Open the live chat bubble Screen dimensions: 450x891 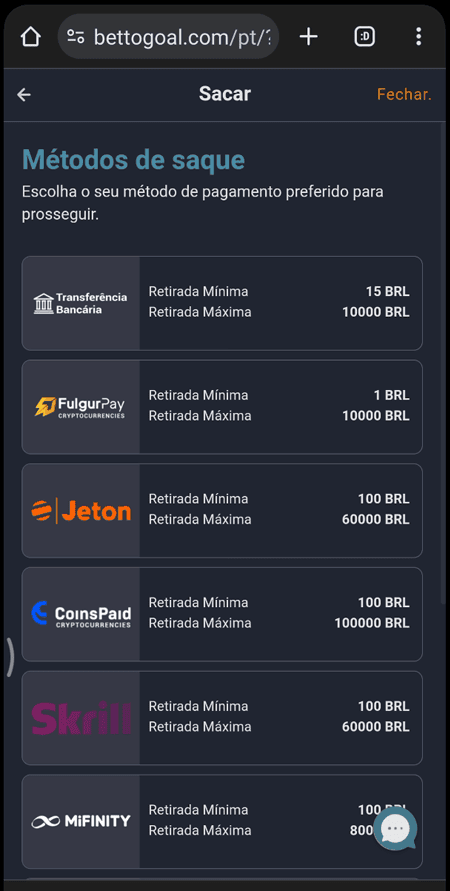tap(395, 829)
